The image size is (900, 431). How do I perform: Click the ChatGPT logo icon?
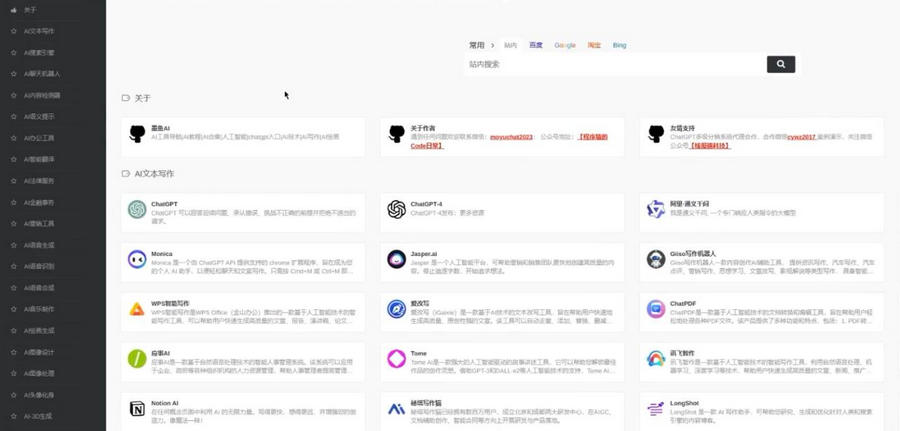[x=137, y=209]
